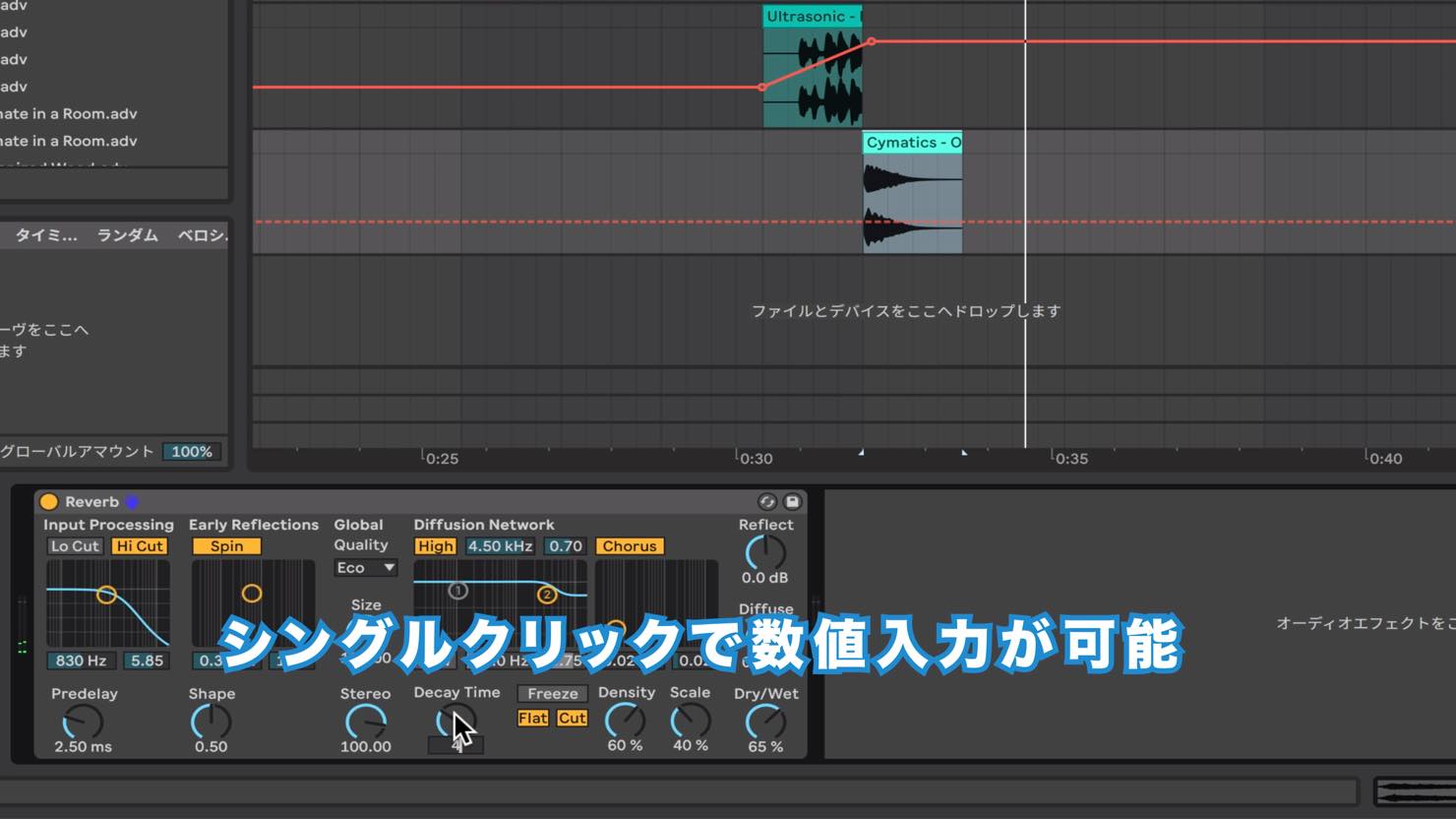Click the 0:30 time ruler marker
1456x819 pixels.
coord(757,459)
